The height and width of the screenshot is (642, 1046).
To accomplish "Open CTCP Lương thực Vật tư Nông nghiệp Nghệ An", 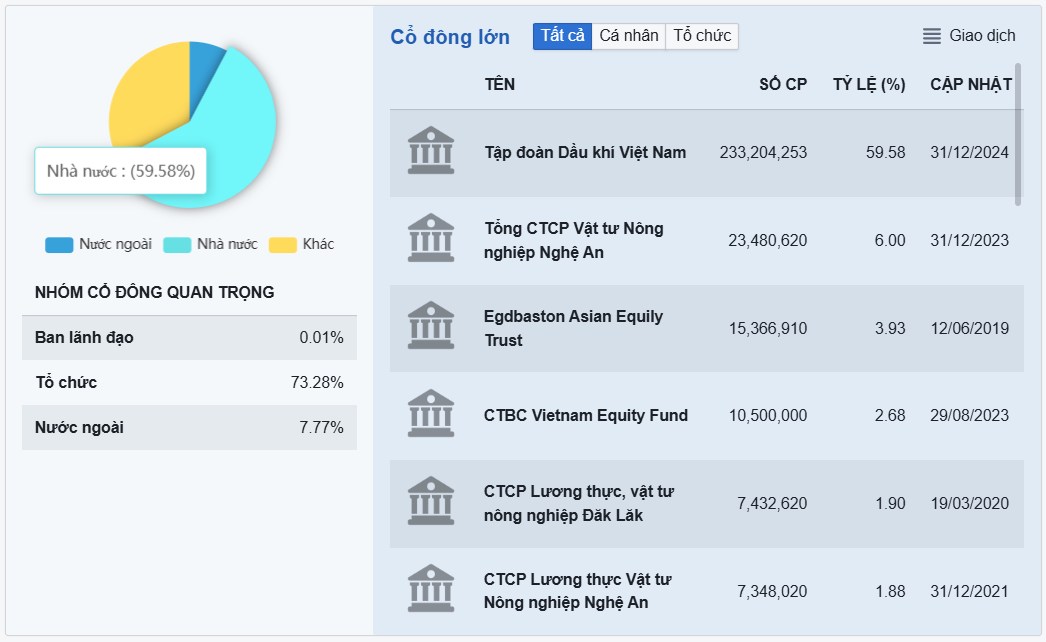I will 577,591.
